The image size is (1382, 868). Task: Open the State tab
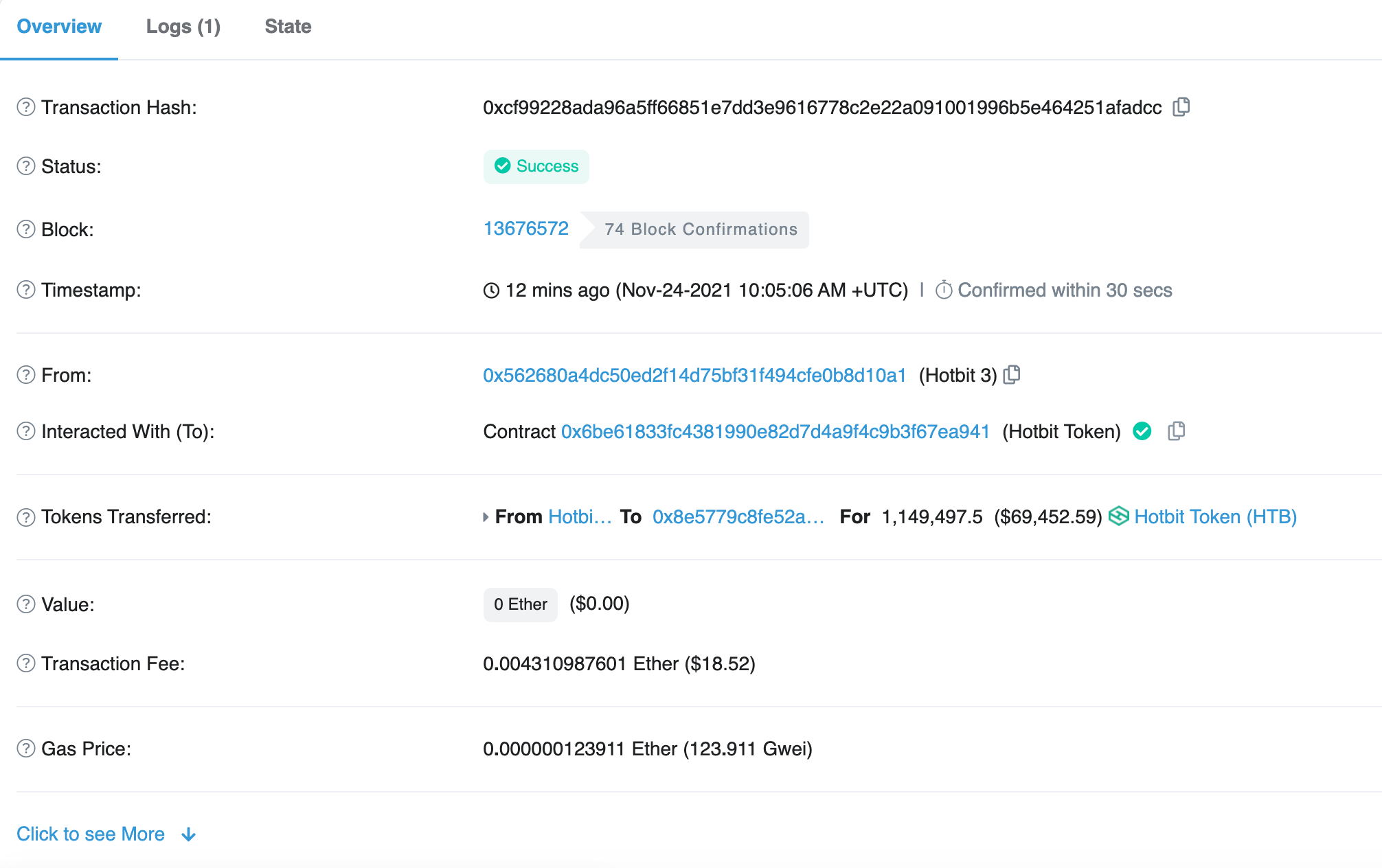tap(288, 27)
